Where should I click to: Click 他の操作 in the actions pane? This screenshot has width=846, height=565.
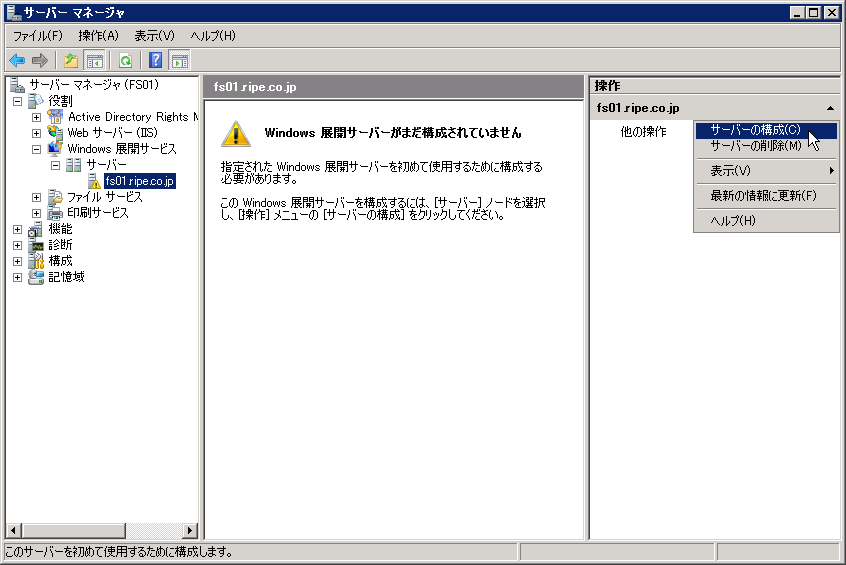[x=643, y=132]
